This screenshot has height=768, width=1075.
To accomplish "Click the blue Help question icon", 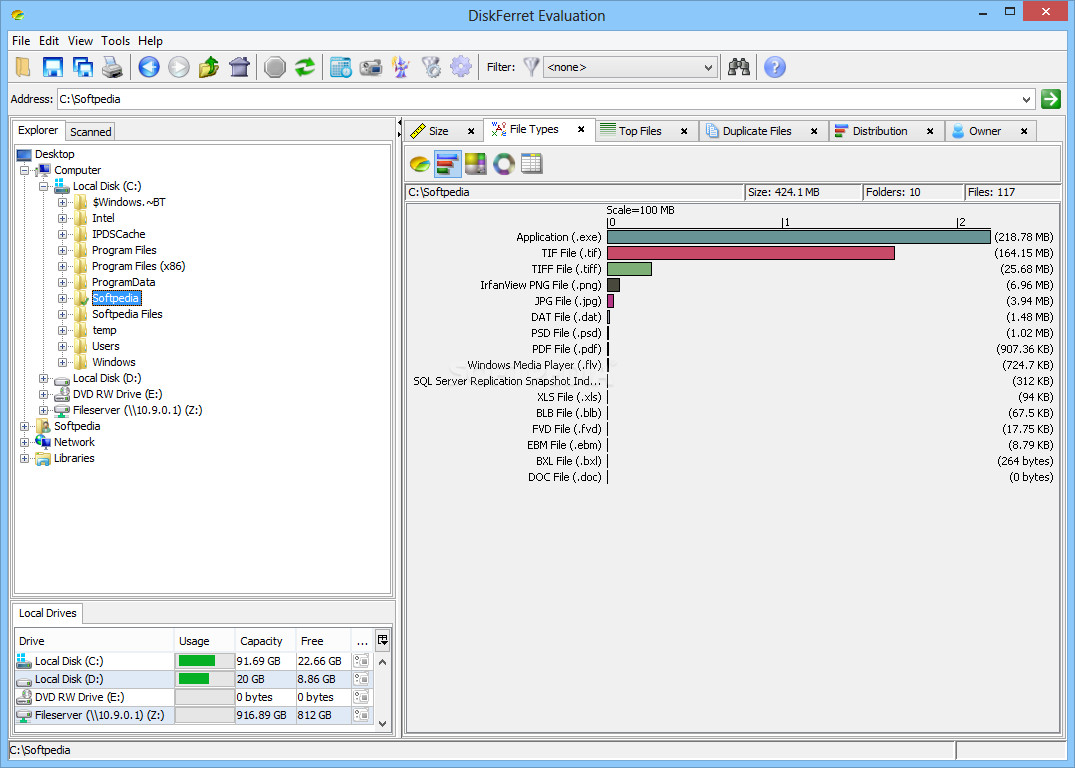I will point(775,67).
